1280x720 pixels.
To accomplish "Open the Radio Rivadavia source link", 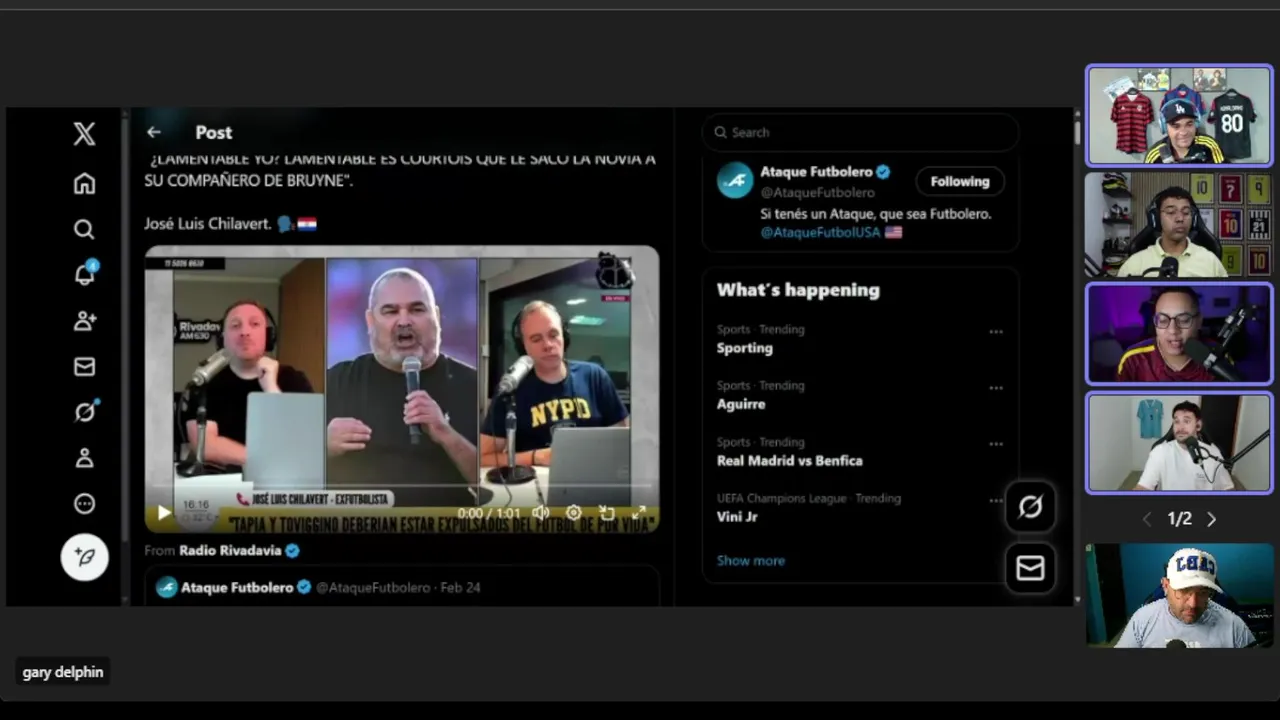I will click(x=239, y=550).
